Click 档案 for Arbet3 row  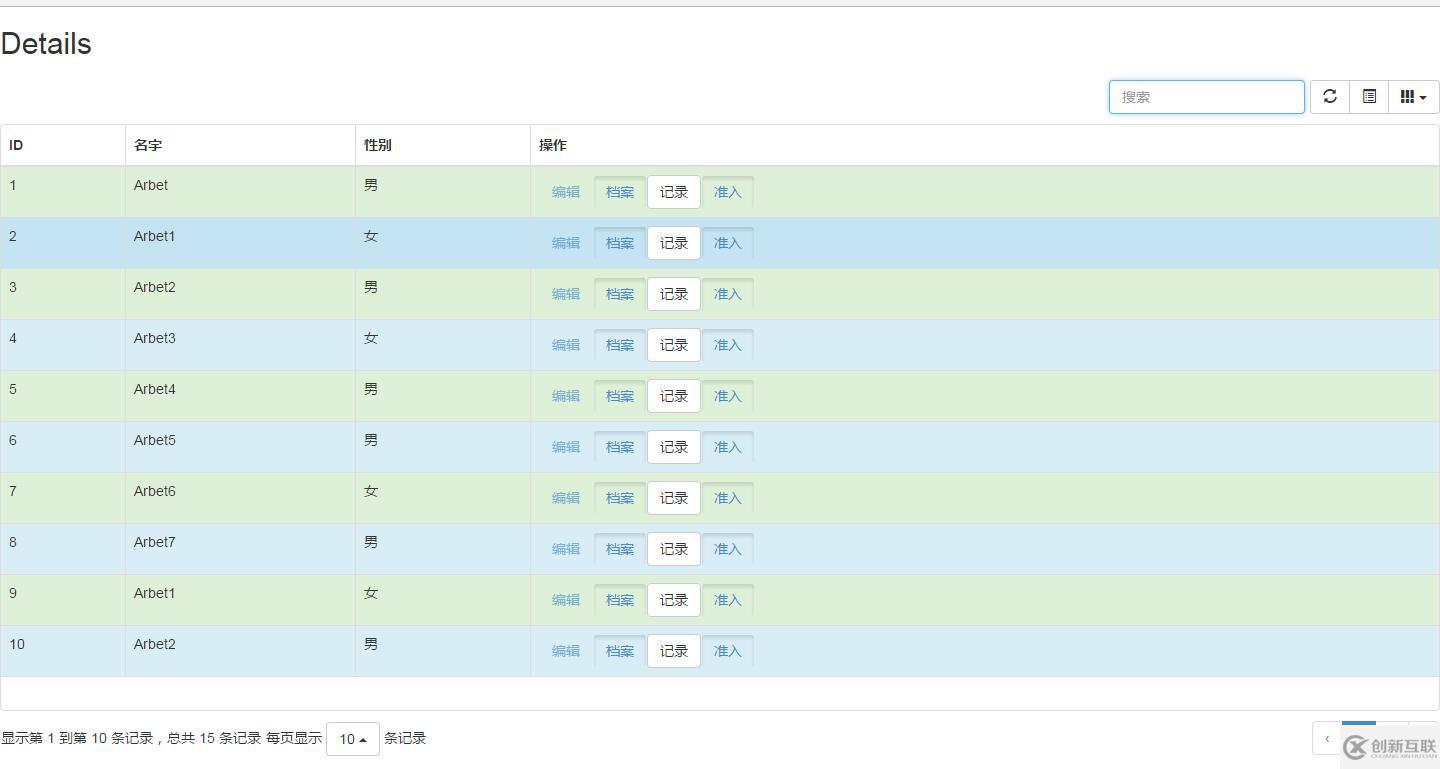pos(620,345)
